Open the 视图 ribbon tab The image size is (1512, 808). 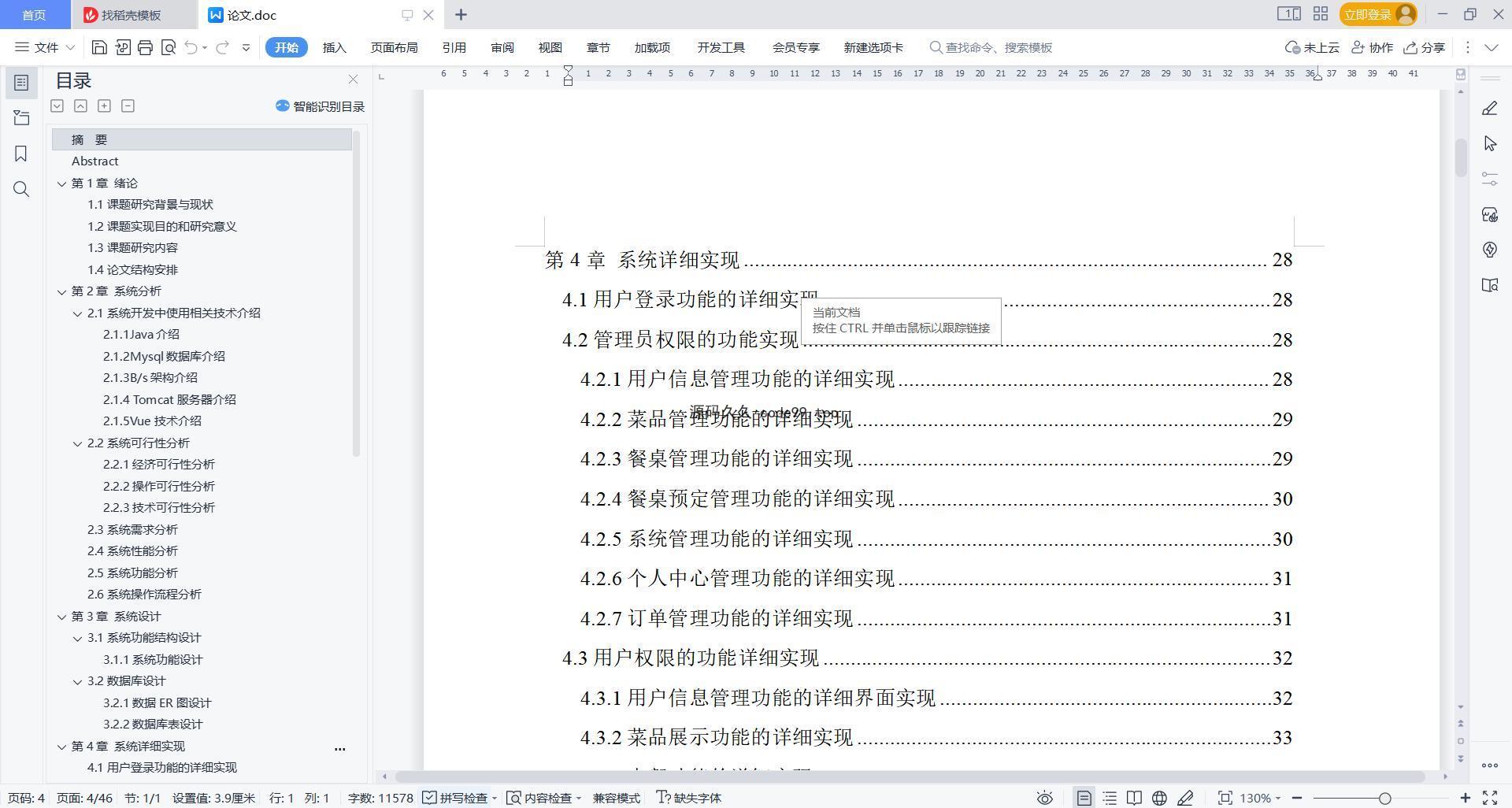[x=550, y=47]
